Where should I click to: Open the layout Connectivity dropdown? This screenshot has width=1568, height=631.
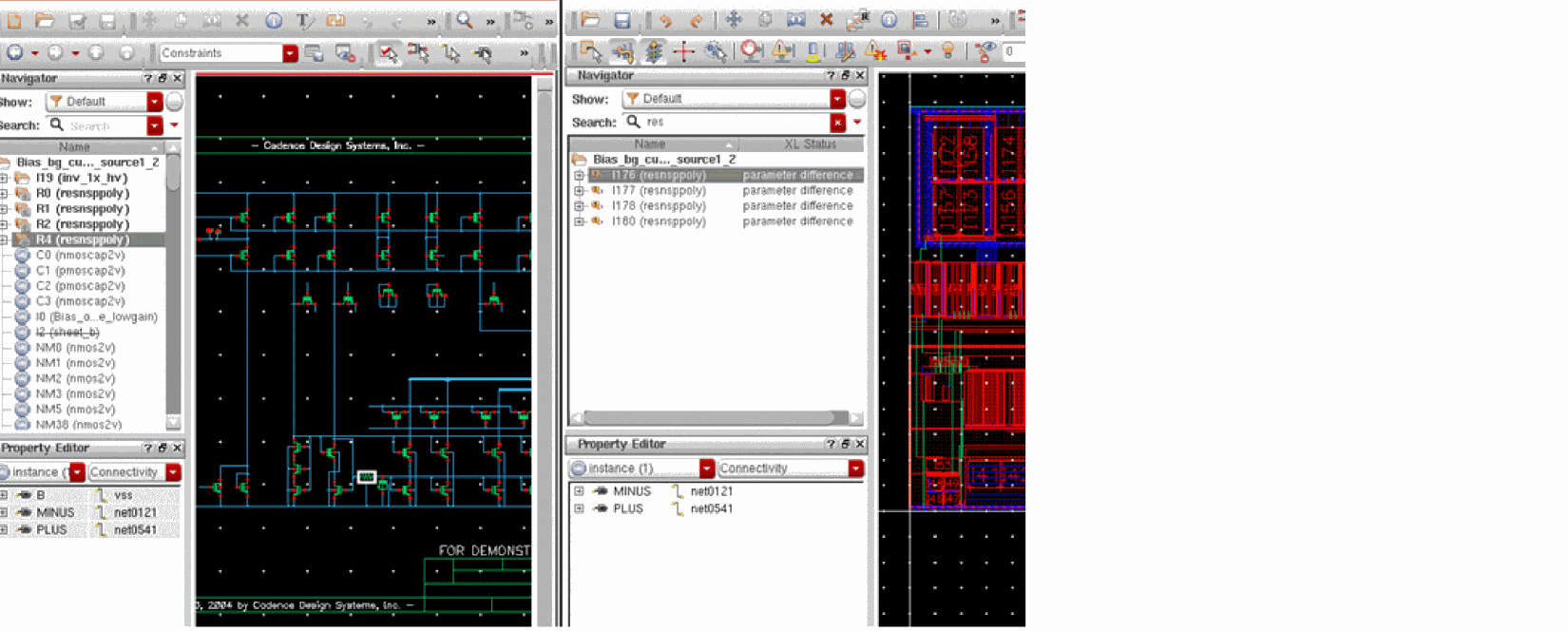pyautogui.click(x=855, y=468)
